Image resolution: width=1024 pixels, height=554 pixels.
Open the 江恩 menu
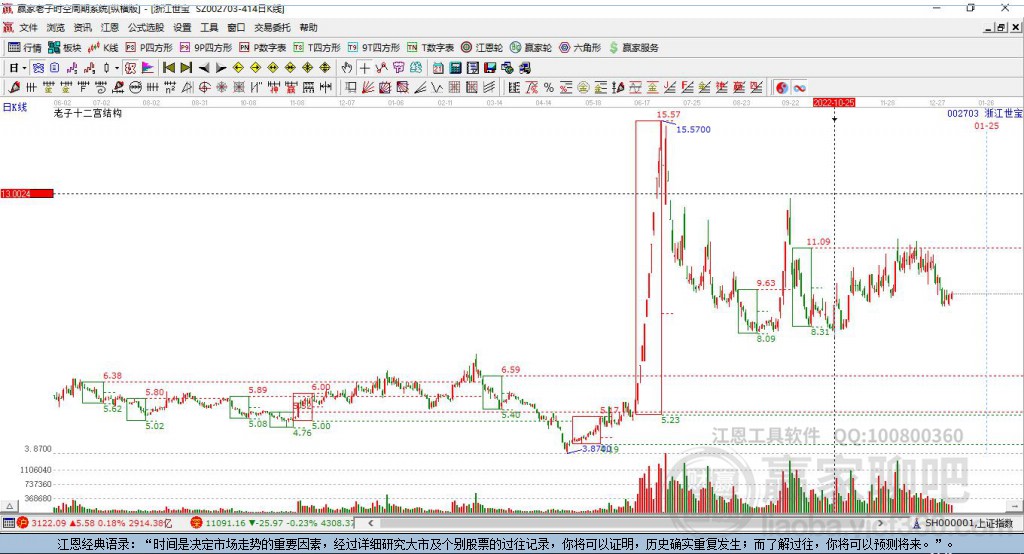click(x=110, y=27)
